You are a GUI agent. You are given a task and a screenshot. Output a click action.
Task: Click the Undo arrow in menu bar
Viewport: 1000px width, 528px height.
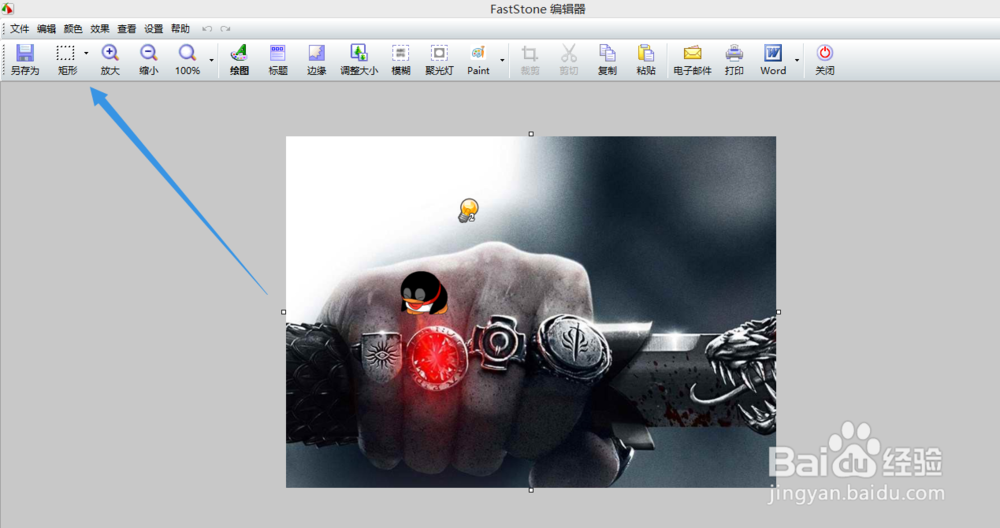click(207, 29)
